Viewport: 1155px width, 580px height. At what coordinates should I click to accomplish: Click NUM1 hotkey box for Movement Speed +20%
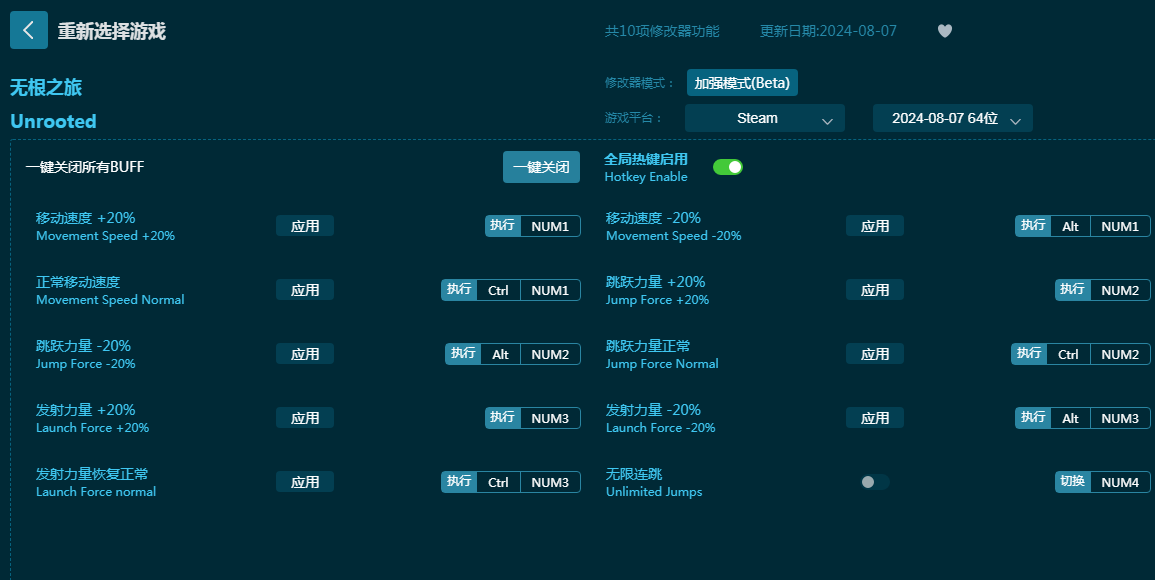point(550,226)
